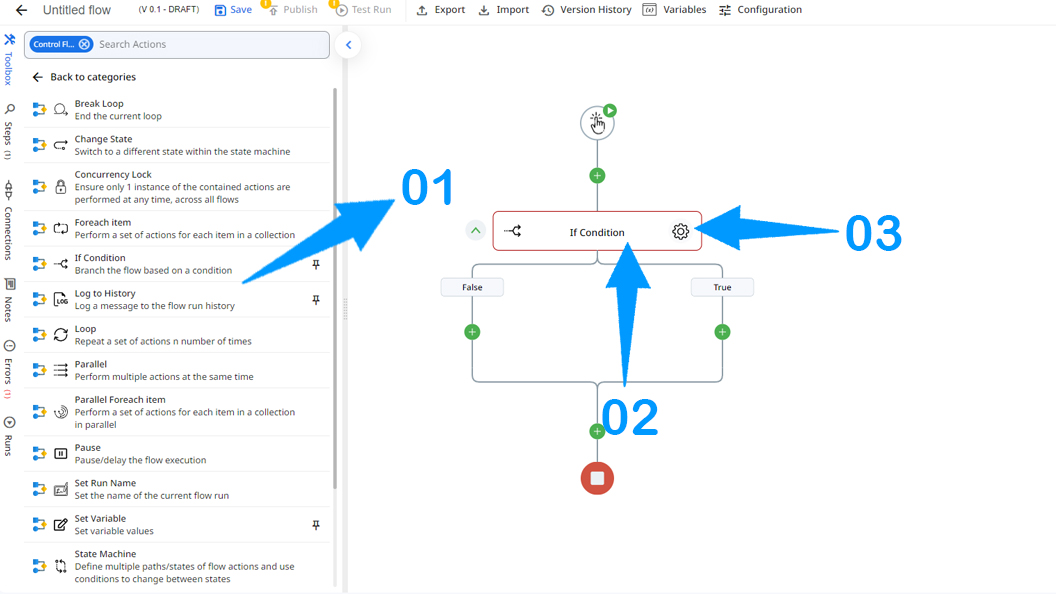Click the Log to History LOG icon
The image size is (1056, 594).
[61, 300]
